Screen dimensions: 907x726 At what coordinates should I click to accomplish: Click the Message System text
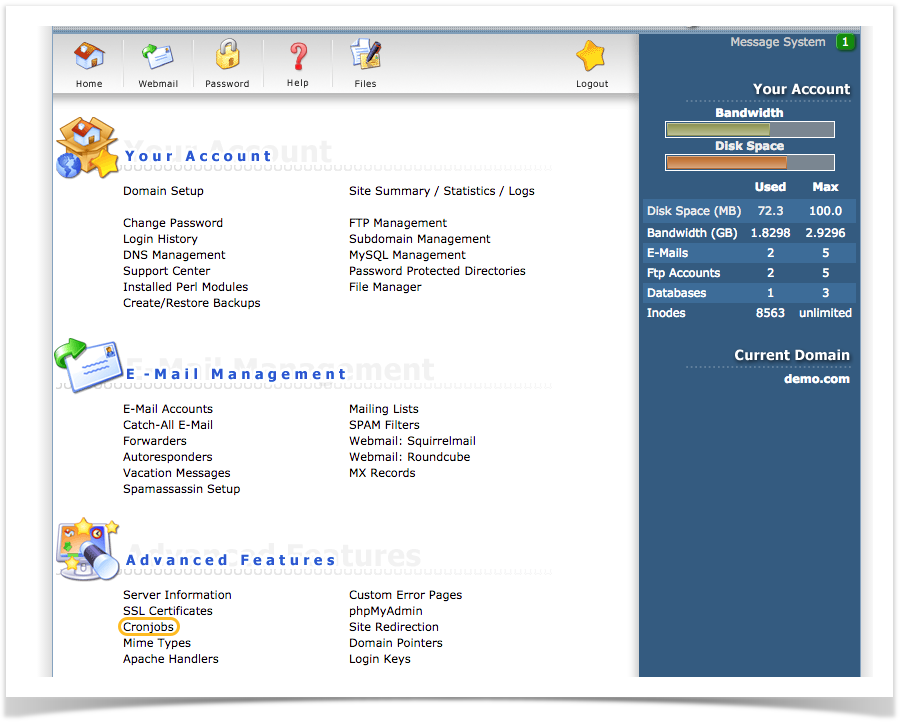pos(777,42)
